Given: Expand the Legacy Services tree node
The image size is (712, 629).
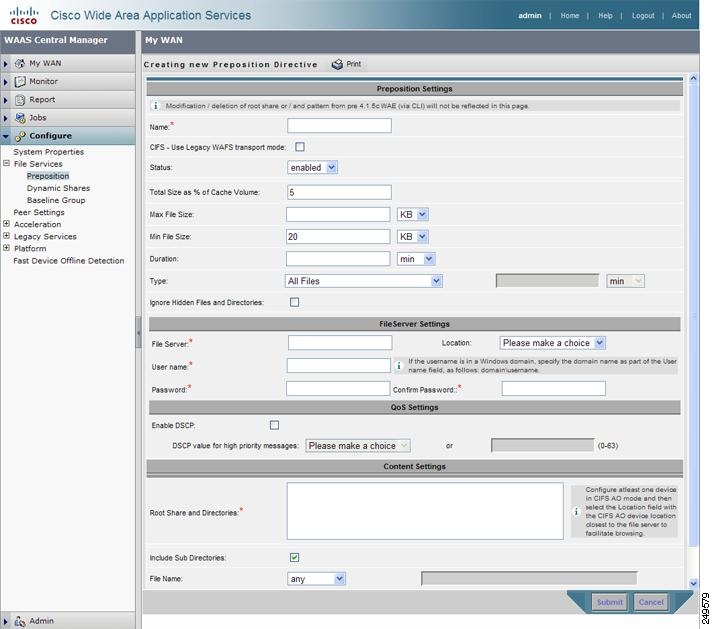Looking at the screenshot, I should pyautogui.click(x=6, y=236).
